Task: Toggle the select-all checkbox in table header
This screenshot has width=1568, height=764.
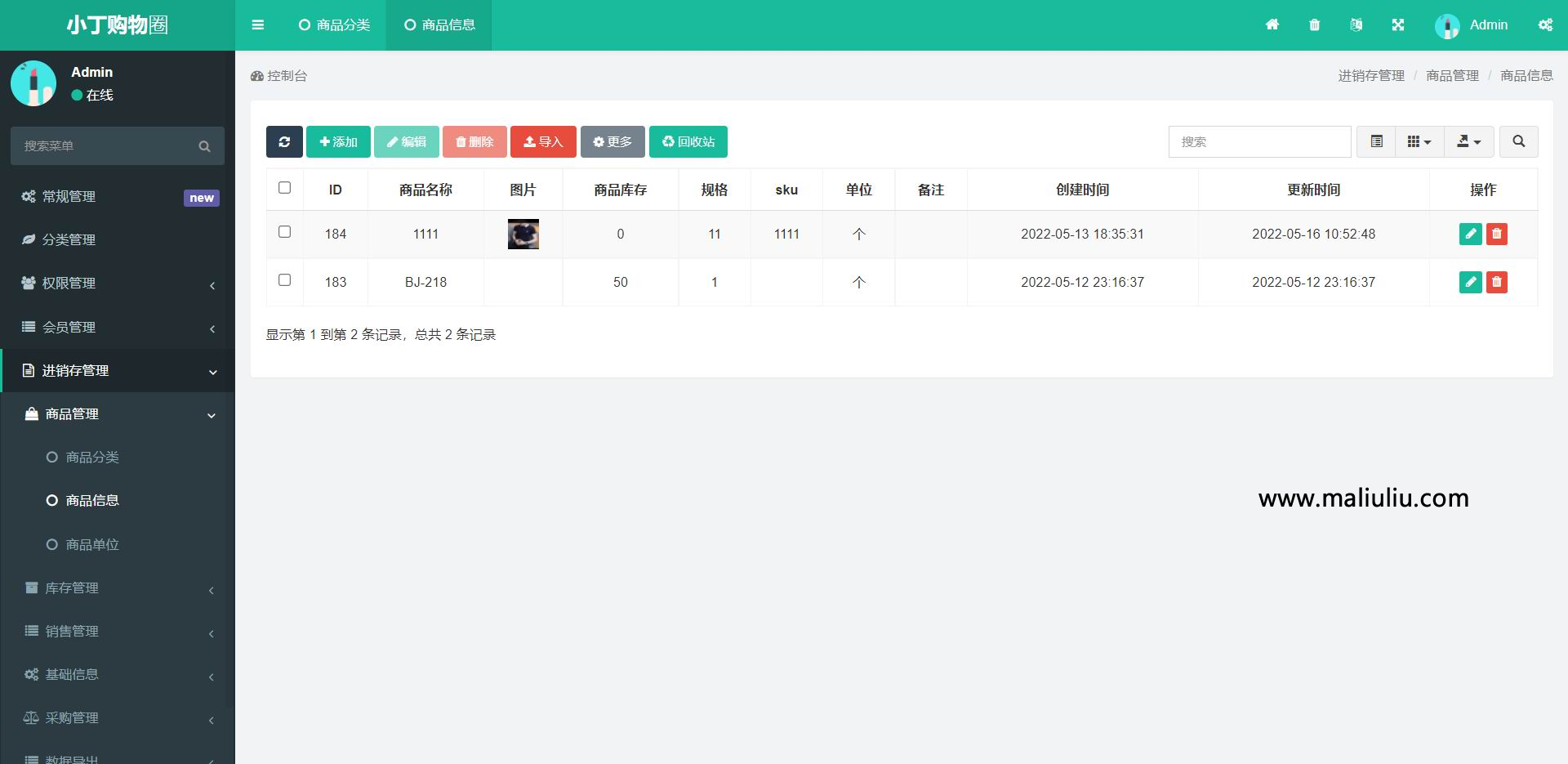Action: (x=284, y=188)
